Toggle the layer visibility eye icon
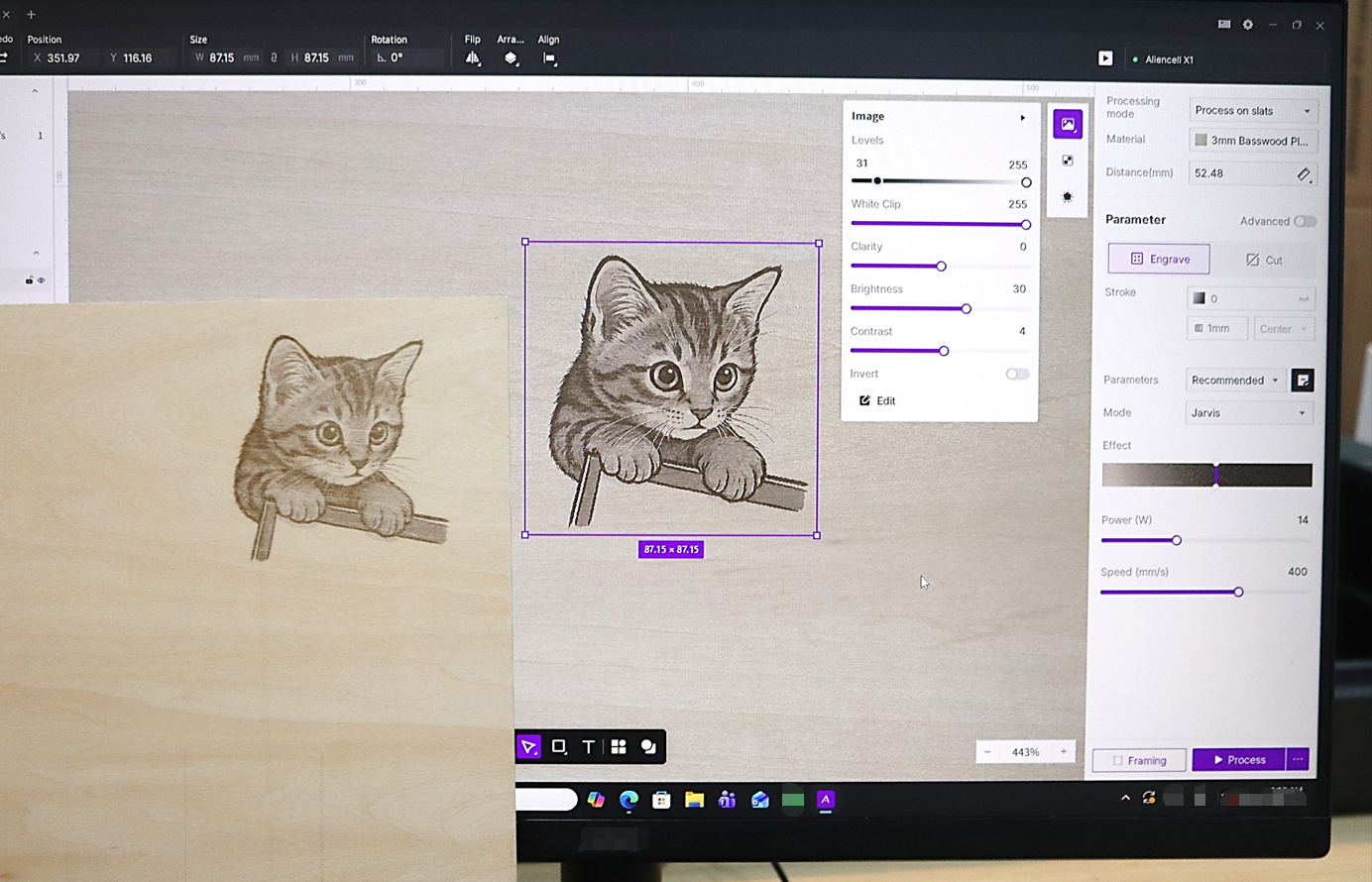 (42, 280)
